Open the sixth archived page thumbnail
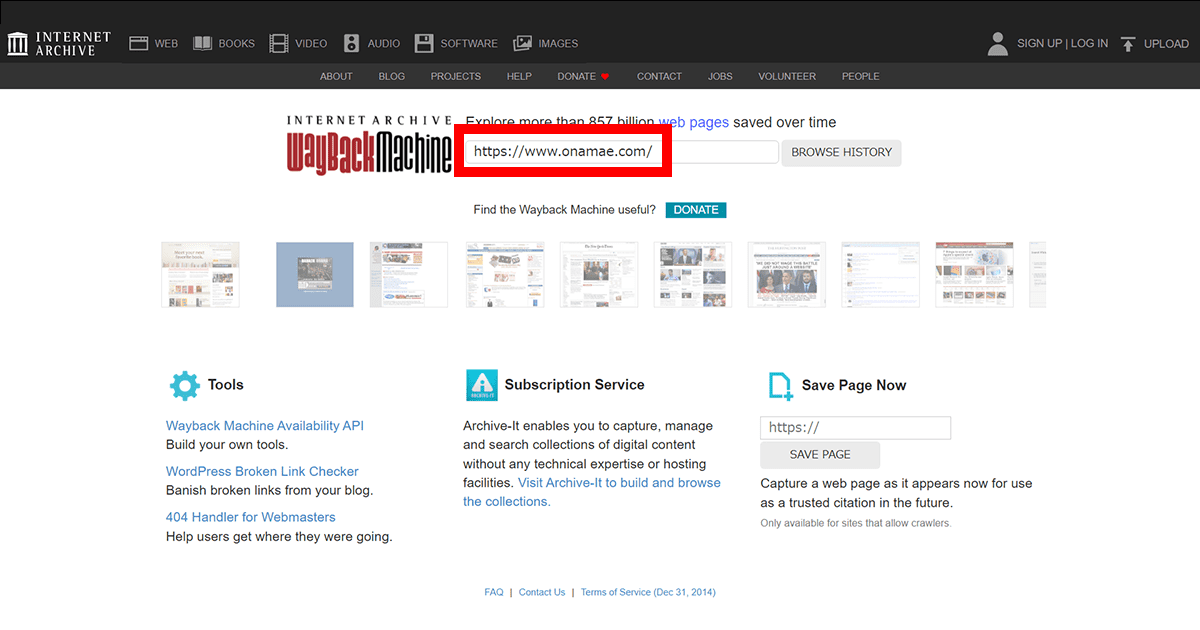This screenshot has height=630, width=1200. 693,274
